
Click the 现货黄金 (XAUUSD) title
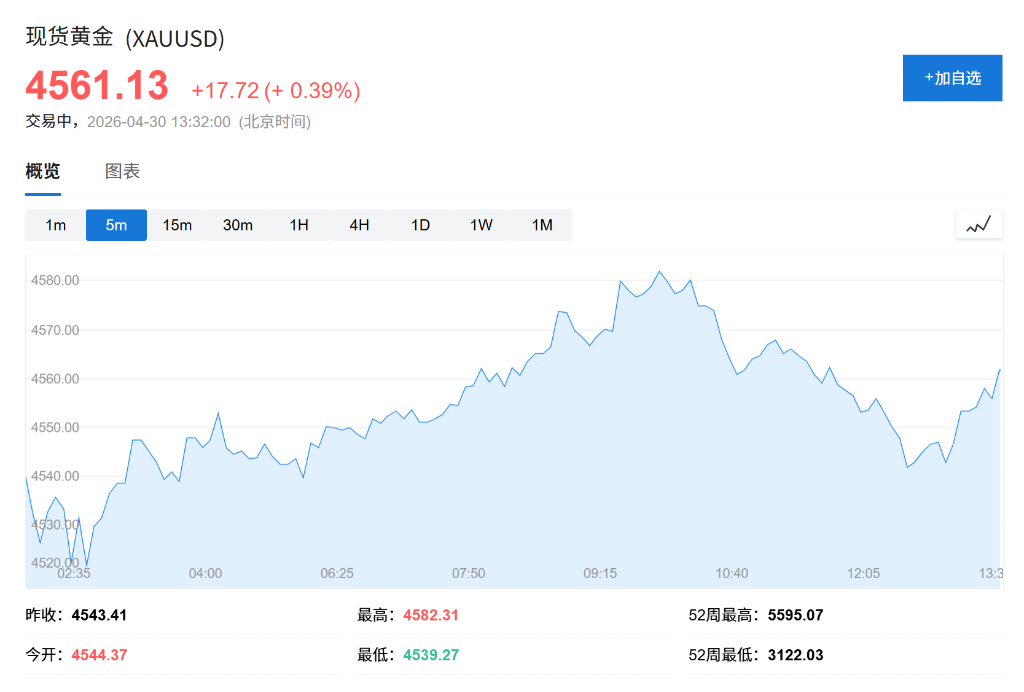[125, 38]
